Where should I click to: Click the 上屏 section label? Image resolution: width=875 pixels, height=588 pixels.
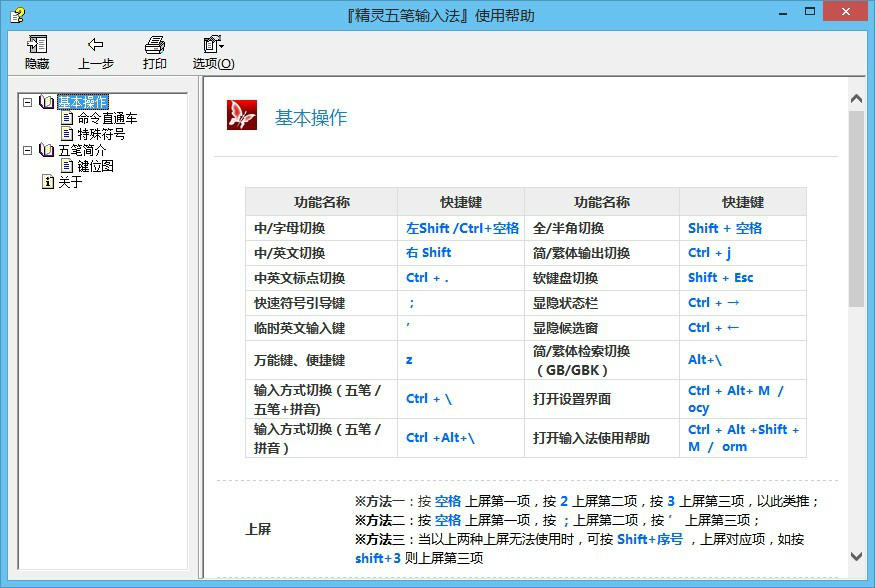(258, 529)
